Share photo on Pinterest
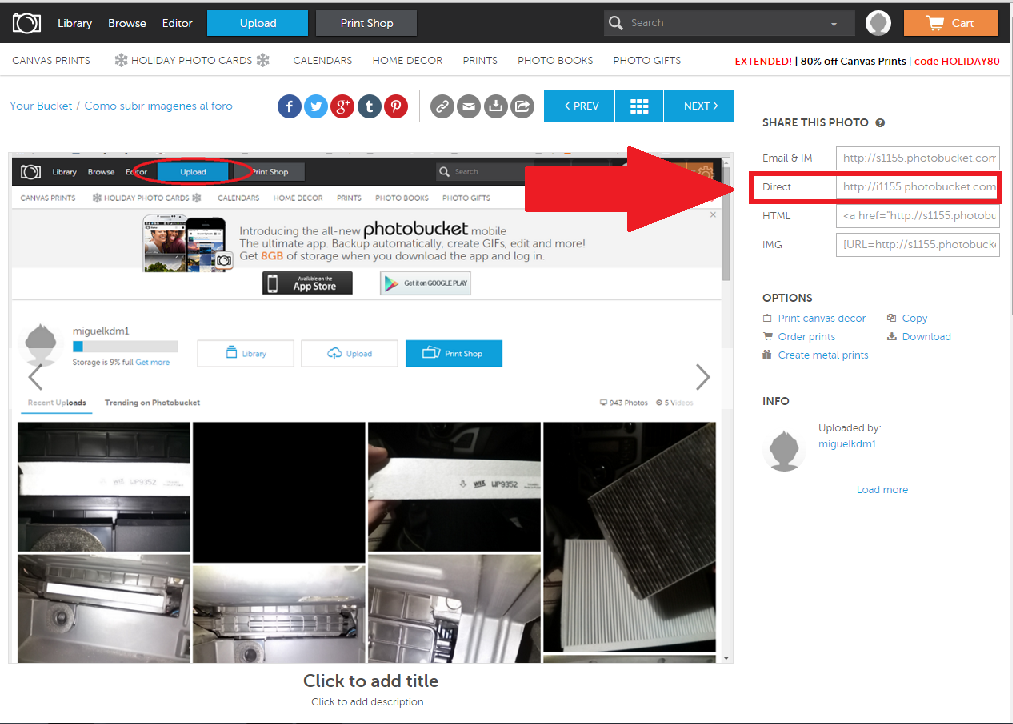The height and width of the screenshot is (724, 1013). (396, 106)
